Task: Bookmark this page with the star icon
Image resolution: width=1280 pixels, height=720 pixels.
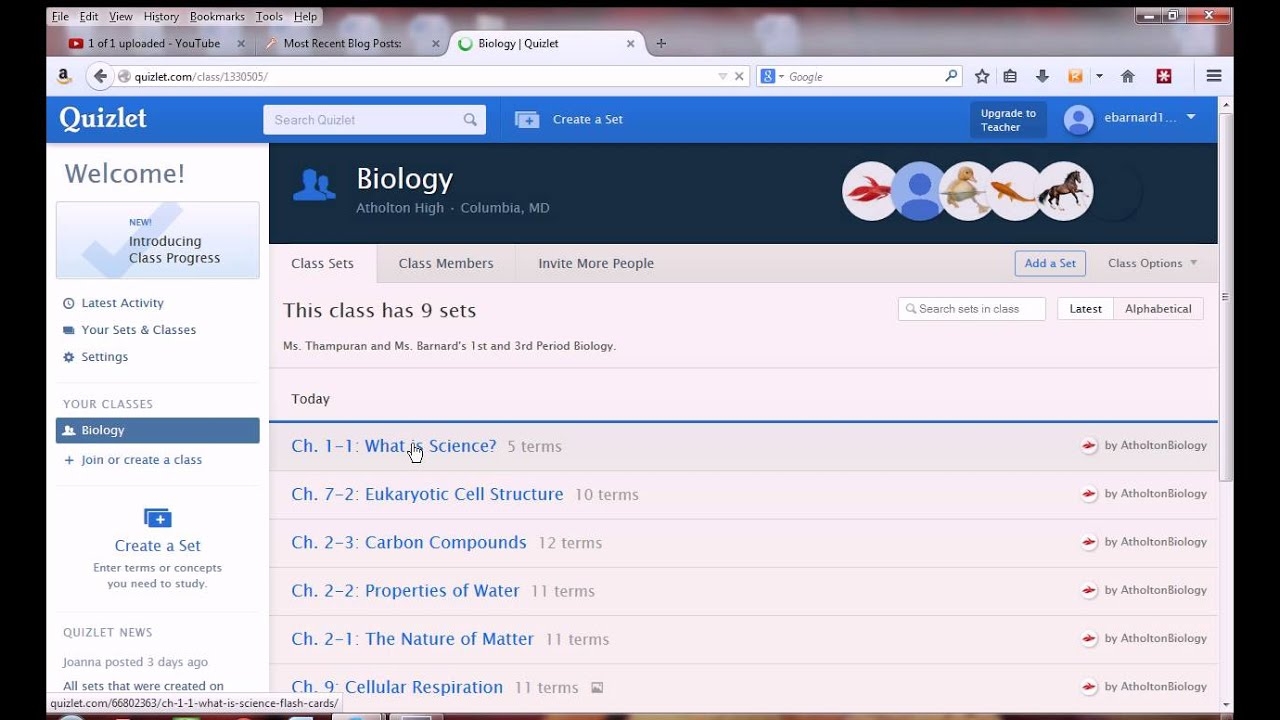Action: pos(981,75)
